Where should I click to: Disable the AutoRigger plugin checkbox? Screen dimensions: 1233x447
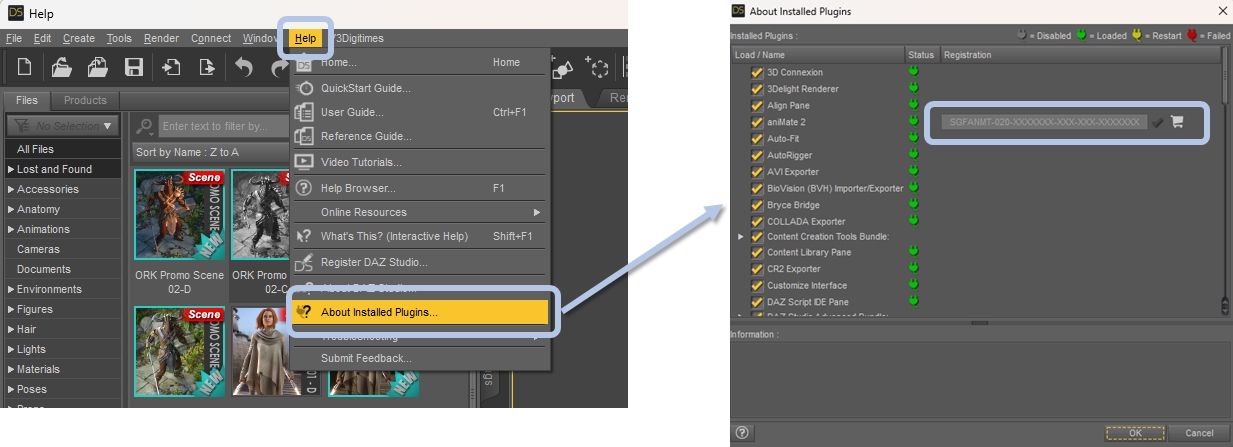click(x=757, y=155)
